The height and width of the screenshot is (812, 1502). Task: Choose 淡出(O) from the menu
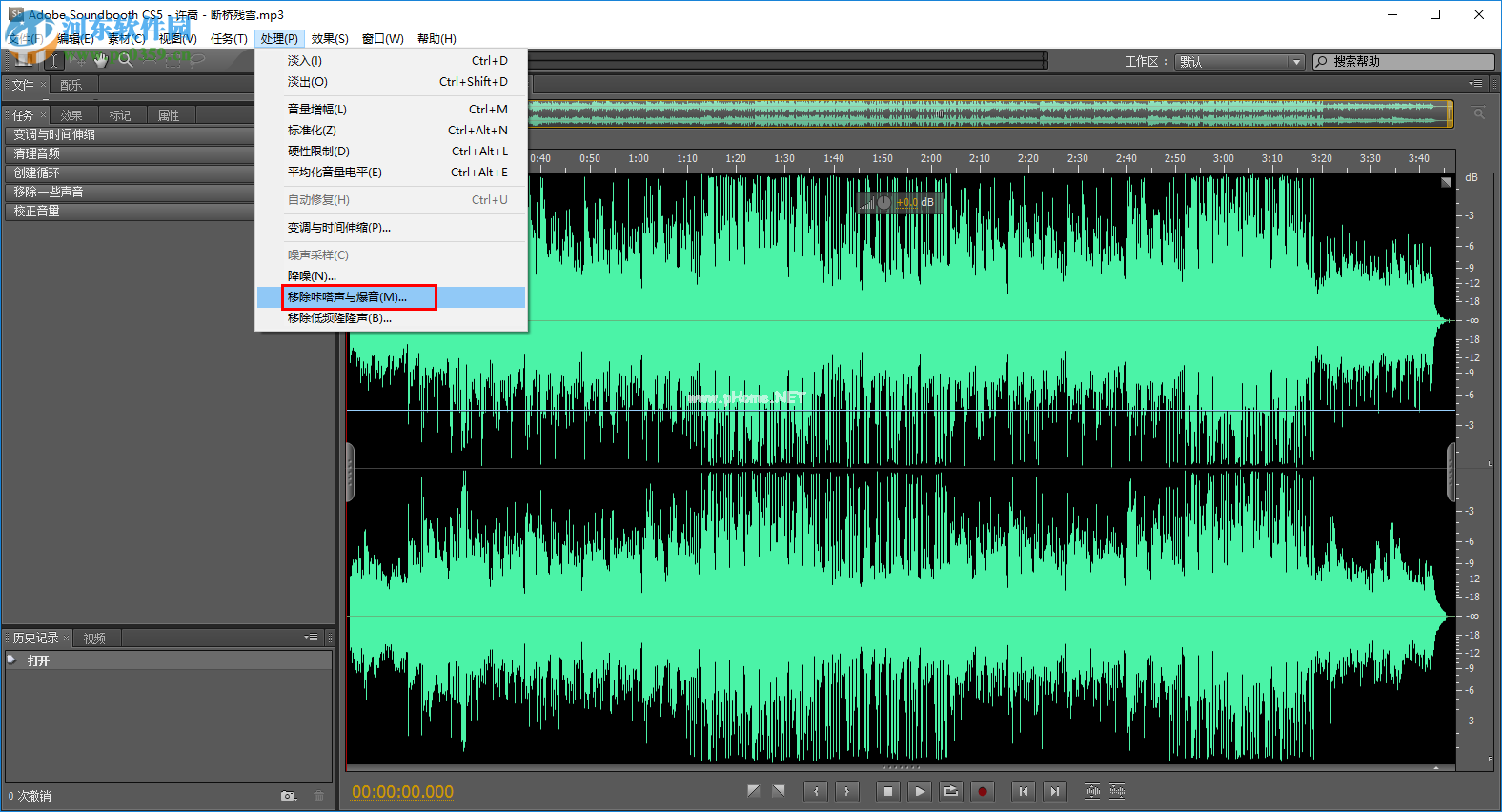tap(391, 82)
